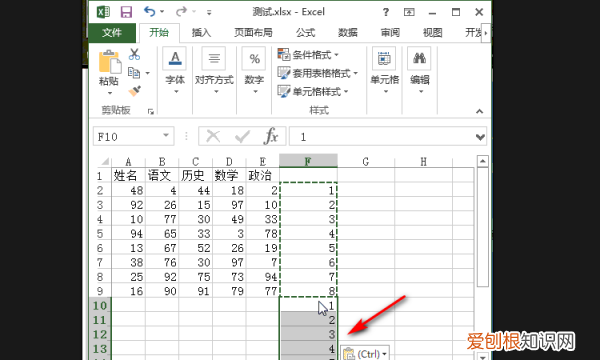Click the vertical scrollbar thumb

click(x=483, y=226)
